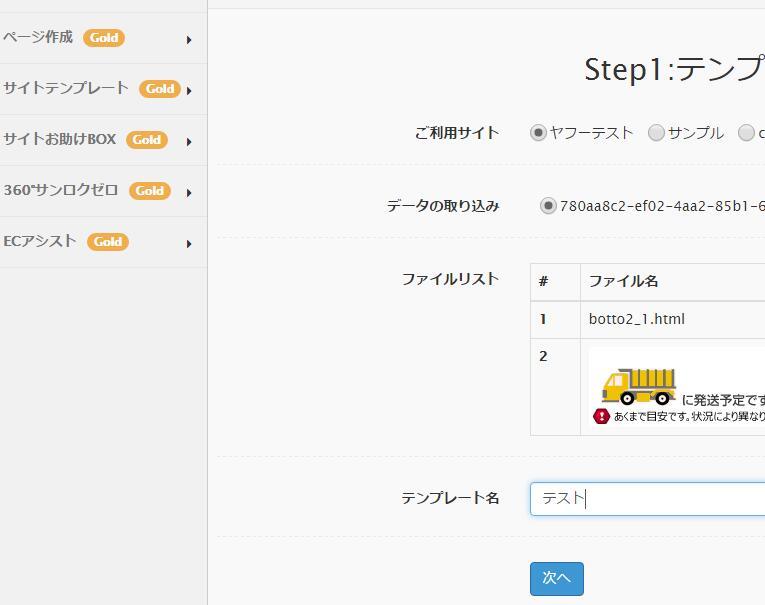
Task: Select the ヤフーテスト site radio button
Action: (x=538, y=132)
